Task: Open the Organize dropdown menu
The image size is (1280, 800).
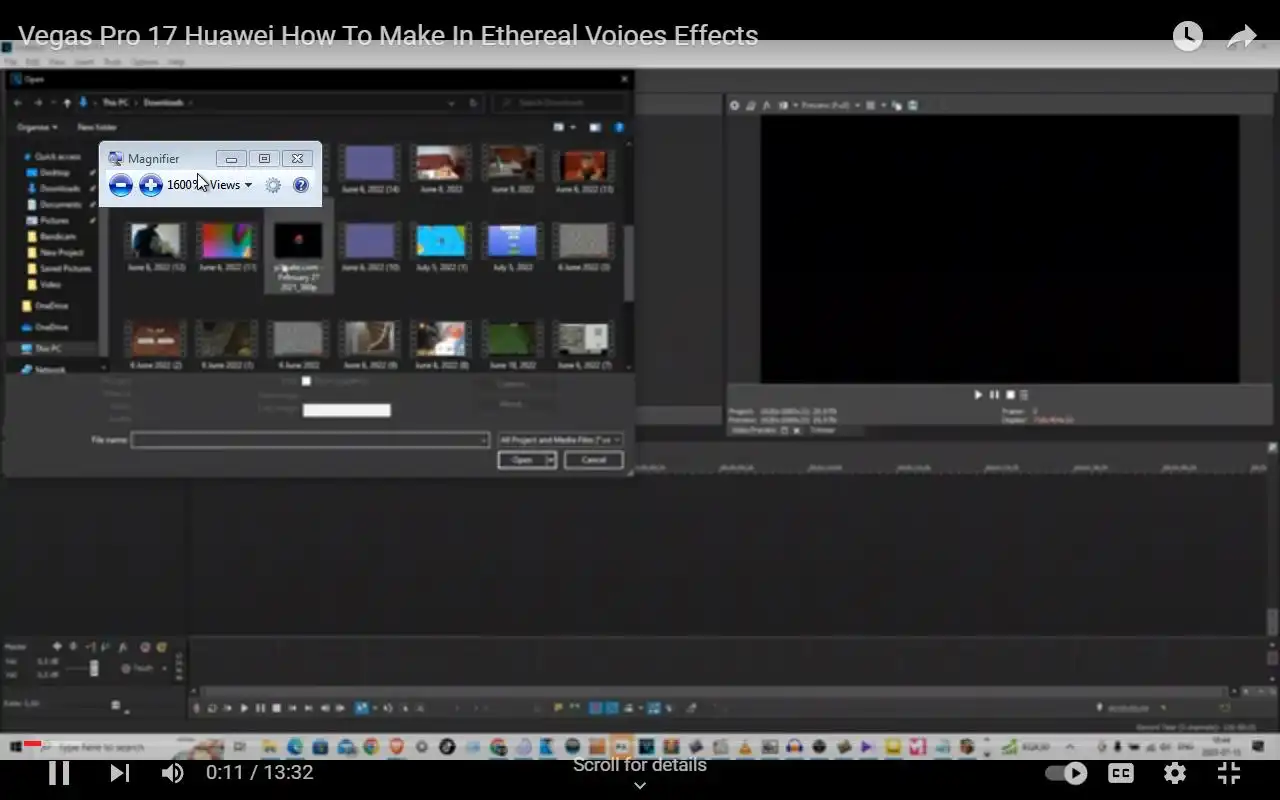Action: tap(37, 128)
